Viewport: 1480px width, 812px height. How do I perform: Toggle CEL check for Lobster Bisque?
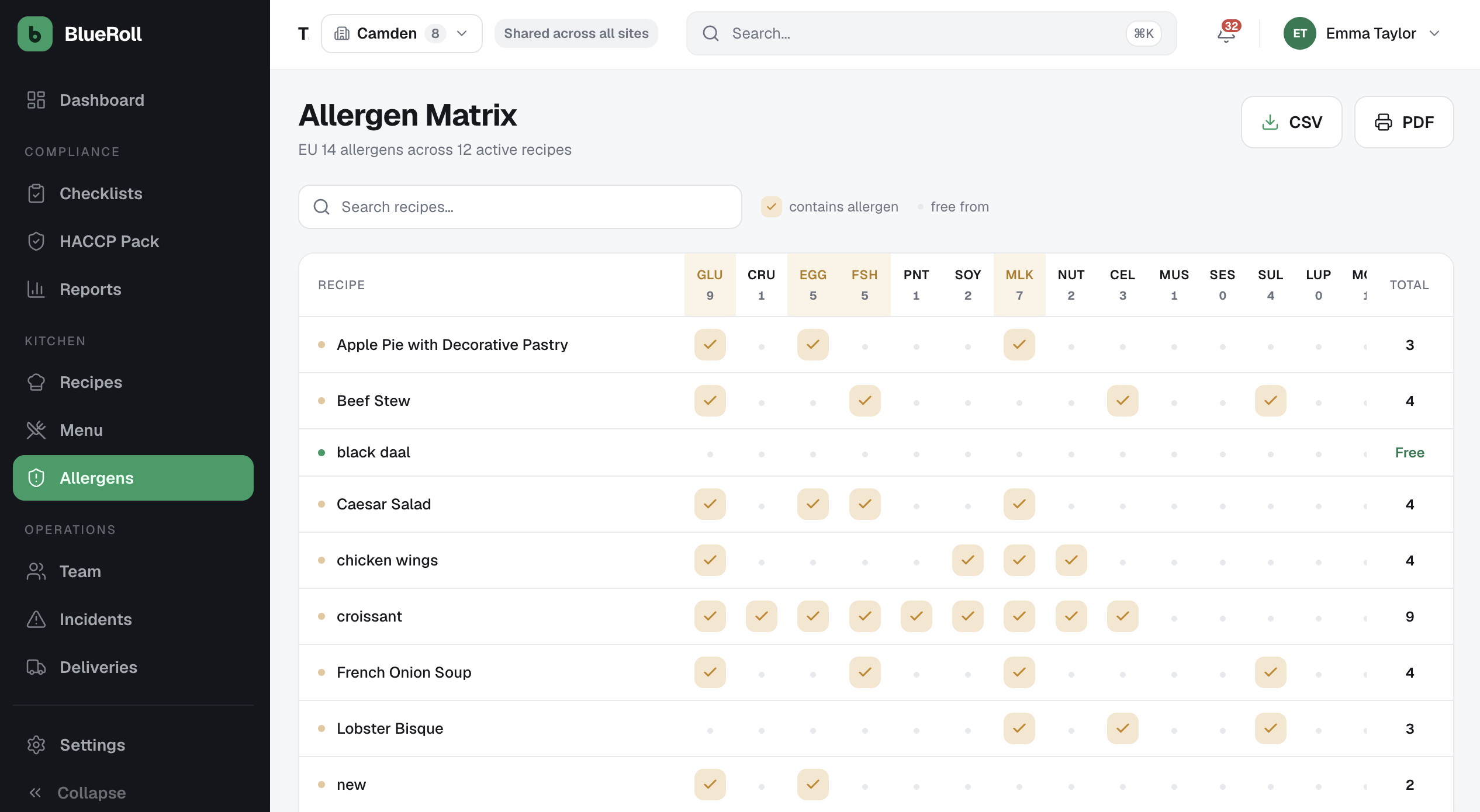point(1123,728)
